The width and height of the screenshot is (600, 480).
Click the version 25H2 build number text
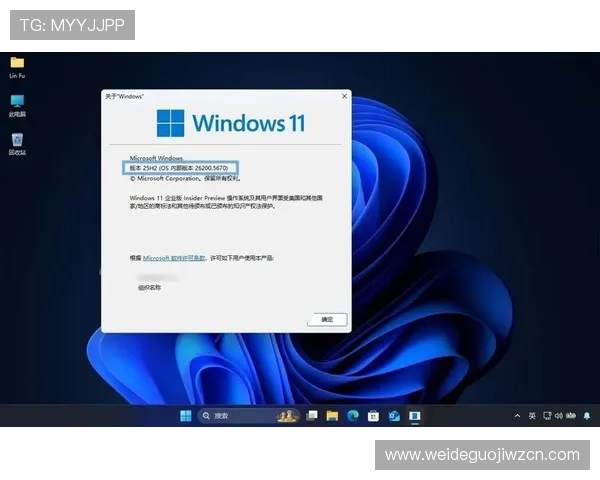[179, 168]
